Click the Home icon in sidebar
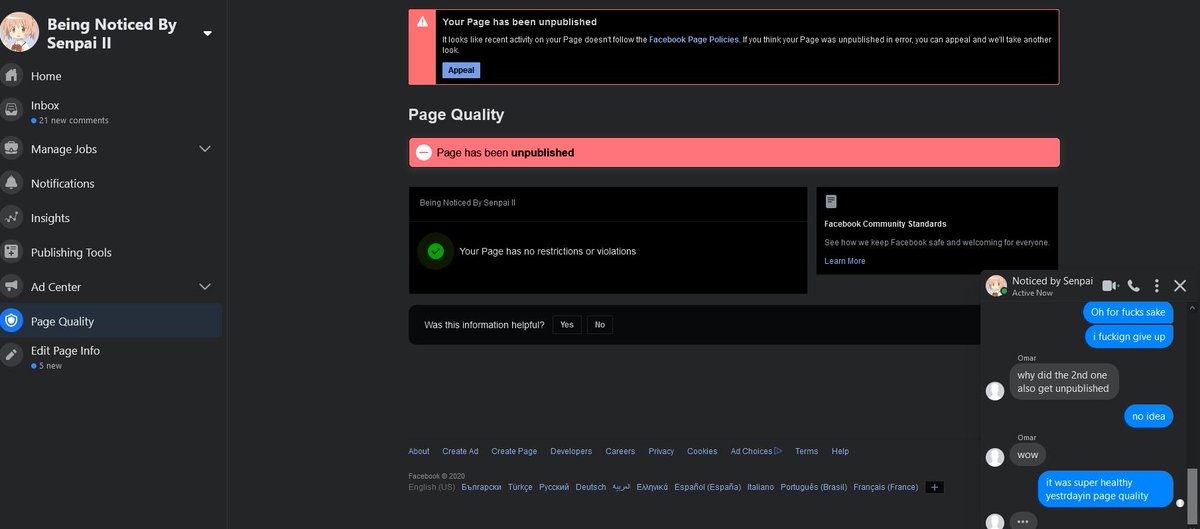The image size is (1200, 529). 12,76
